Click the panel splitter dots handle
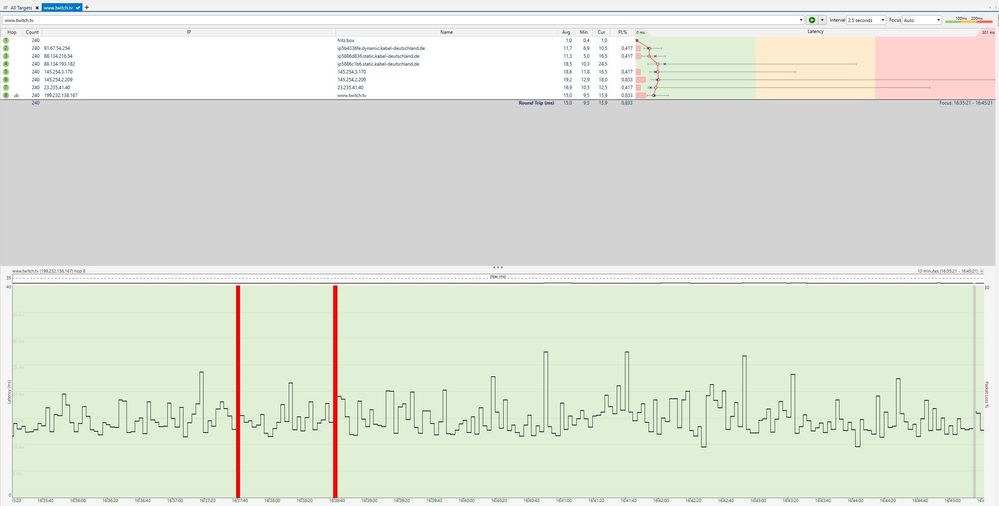The image size is (999, 506). (x=498, y=268)
